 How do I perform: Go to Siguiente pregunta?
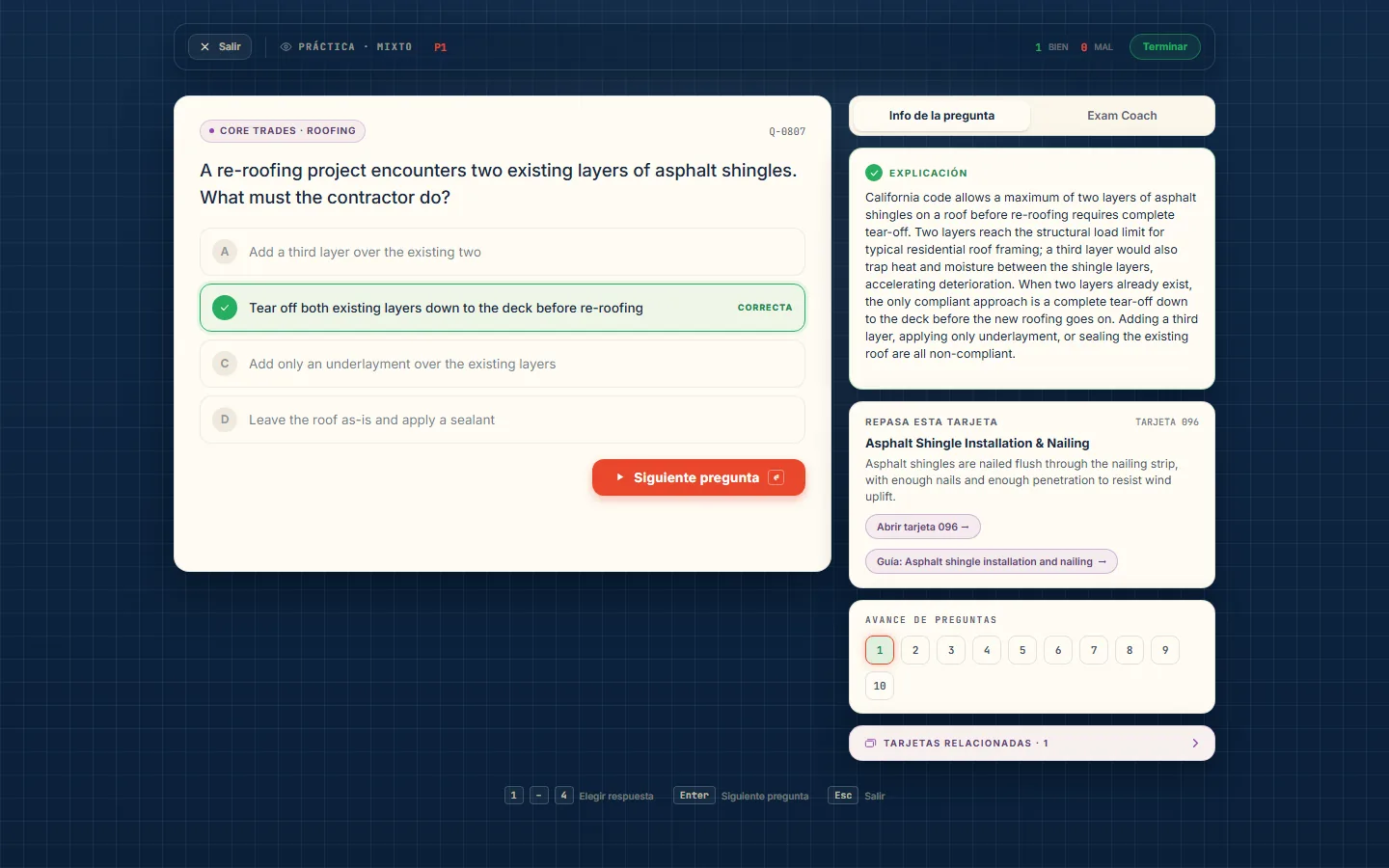(x=698, y=477)
